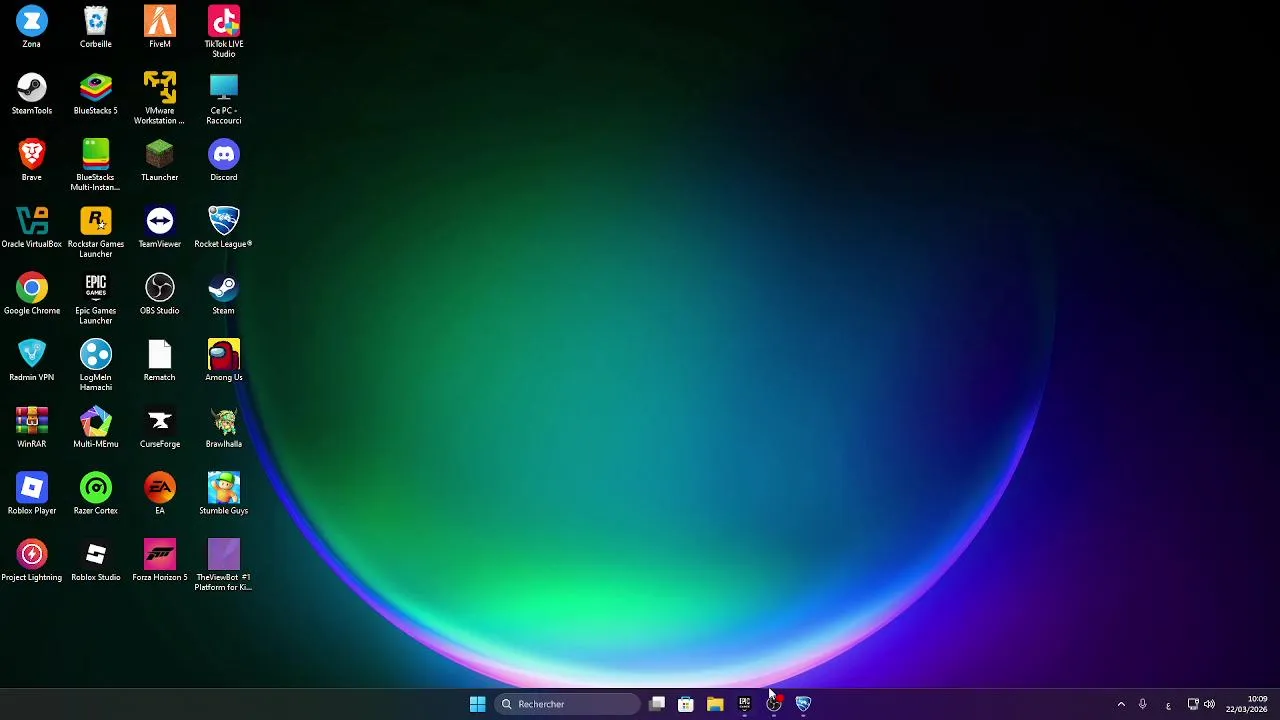Switch to Epic Games on the taskbar
The width and height of the screenshot is (1280, 720).
[x=744, y=704]
